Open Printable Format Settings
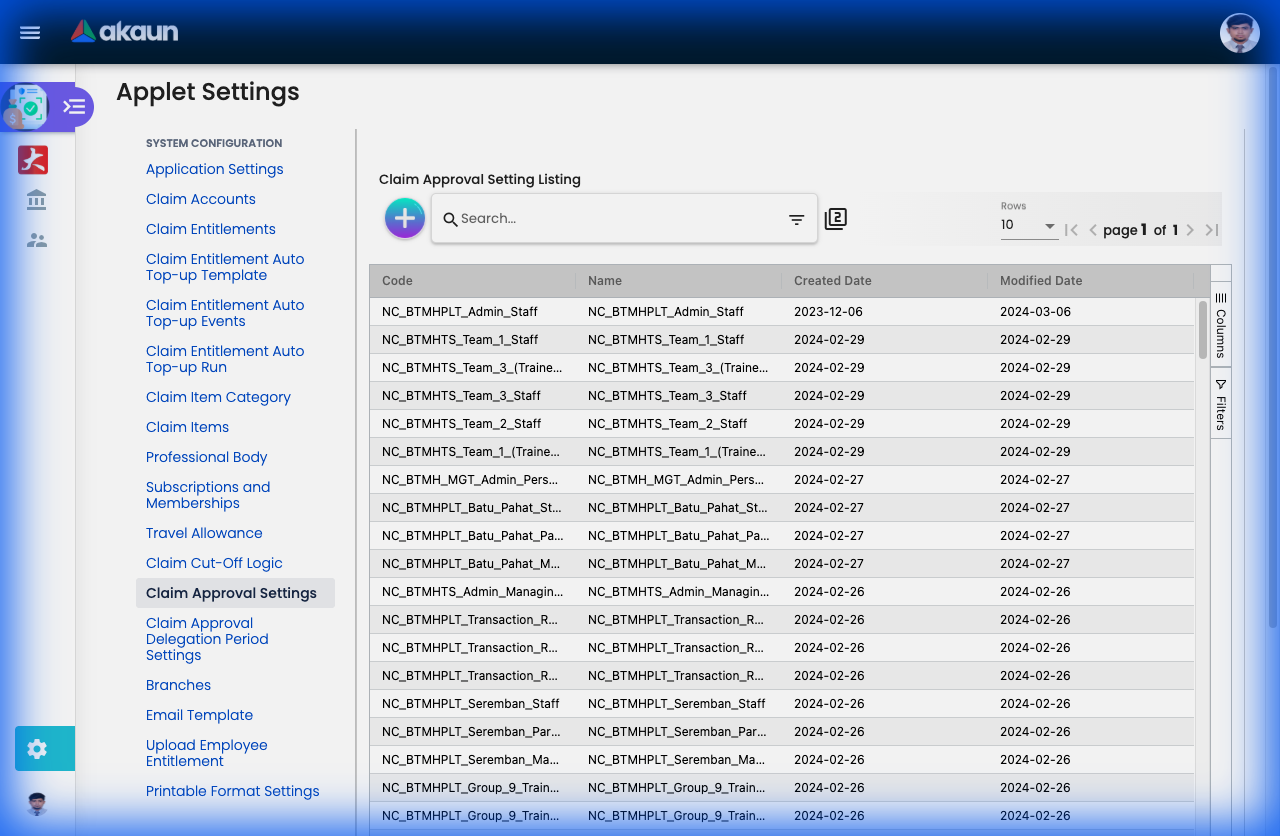This screenshot has height=836, width=1280. coord(232,791)
